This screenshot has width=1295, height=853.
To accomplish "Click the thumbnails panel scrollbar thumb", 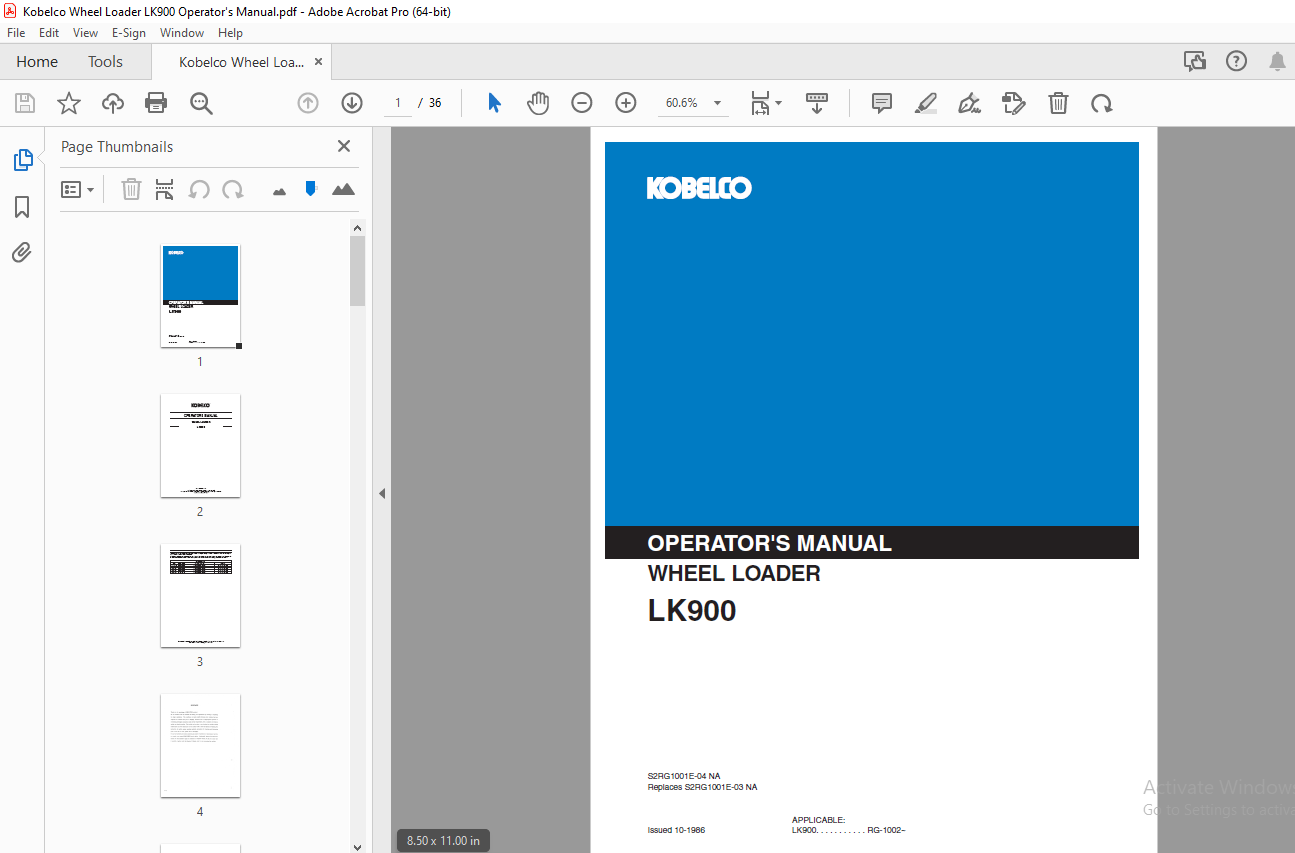I will (x=358, y=271).
